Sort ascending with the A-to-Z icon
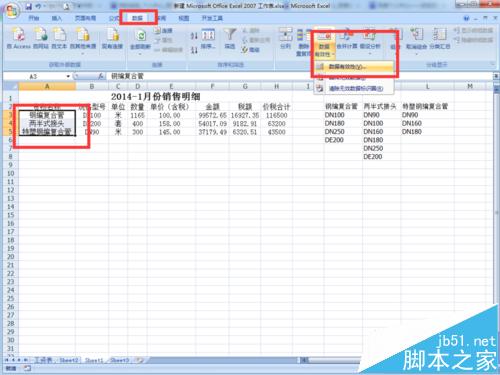 pos(194,35)
